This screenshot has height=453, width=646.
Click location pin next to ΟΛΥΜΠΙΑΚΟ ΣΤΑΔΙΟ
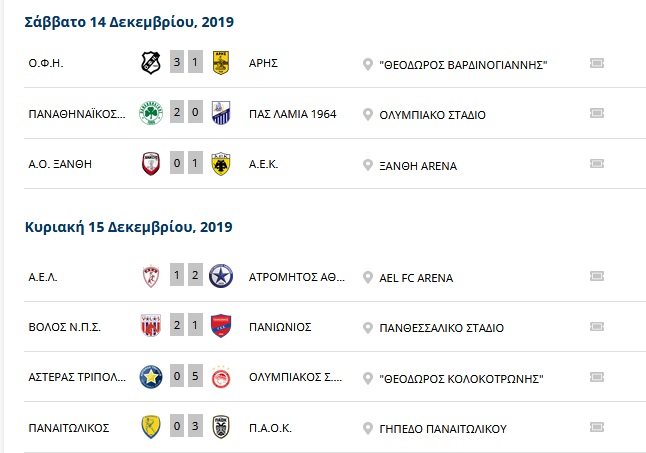click(x=367, y=114)
